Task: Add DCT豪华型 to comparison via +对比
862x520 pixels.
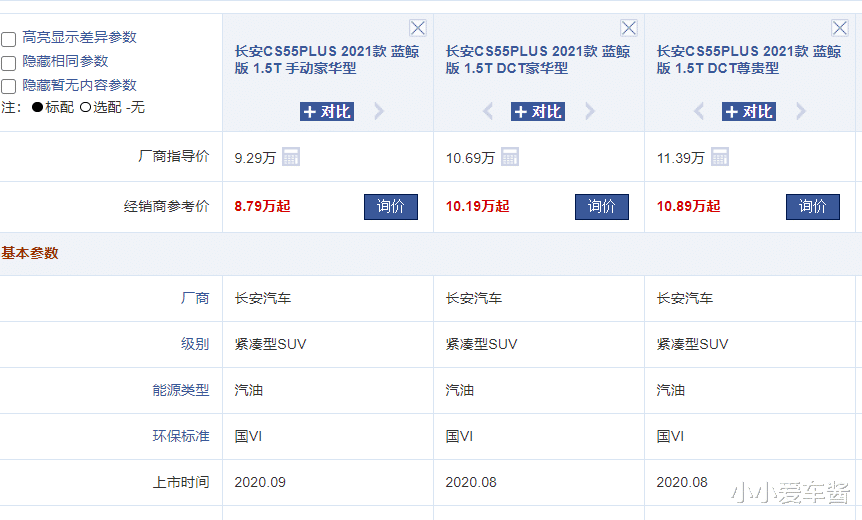Action: pos(538,112)
